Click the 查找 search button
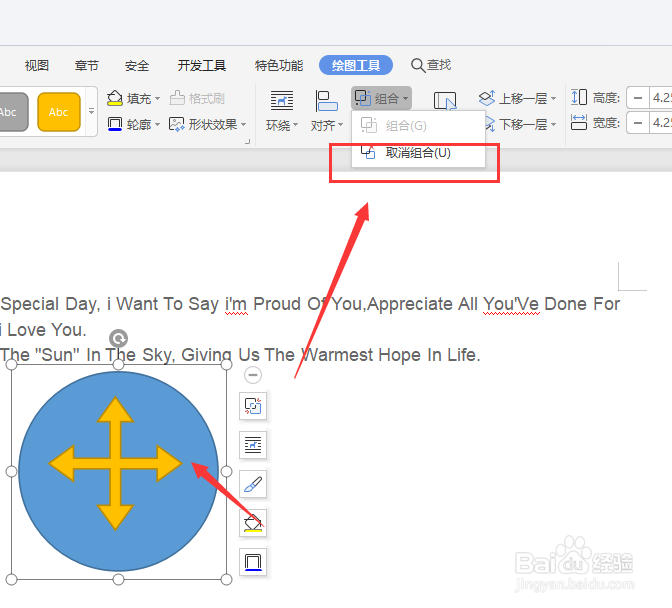Screen dimensions: 672x608 431,65
